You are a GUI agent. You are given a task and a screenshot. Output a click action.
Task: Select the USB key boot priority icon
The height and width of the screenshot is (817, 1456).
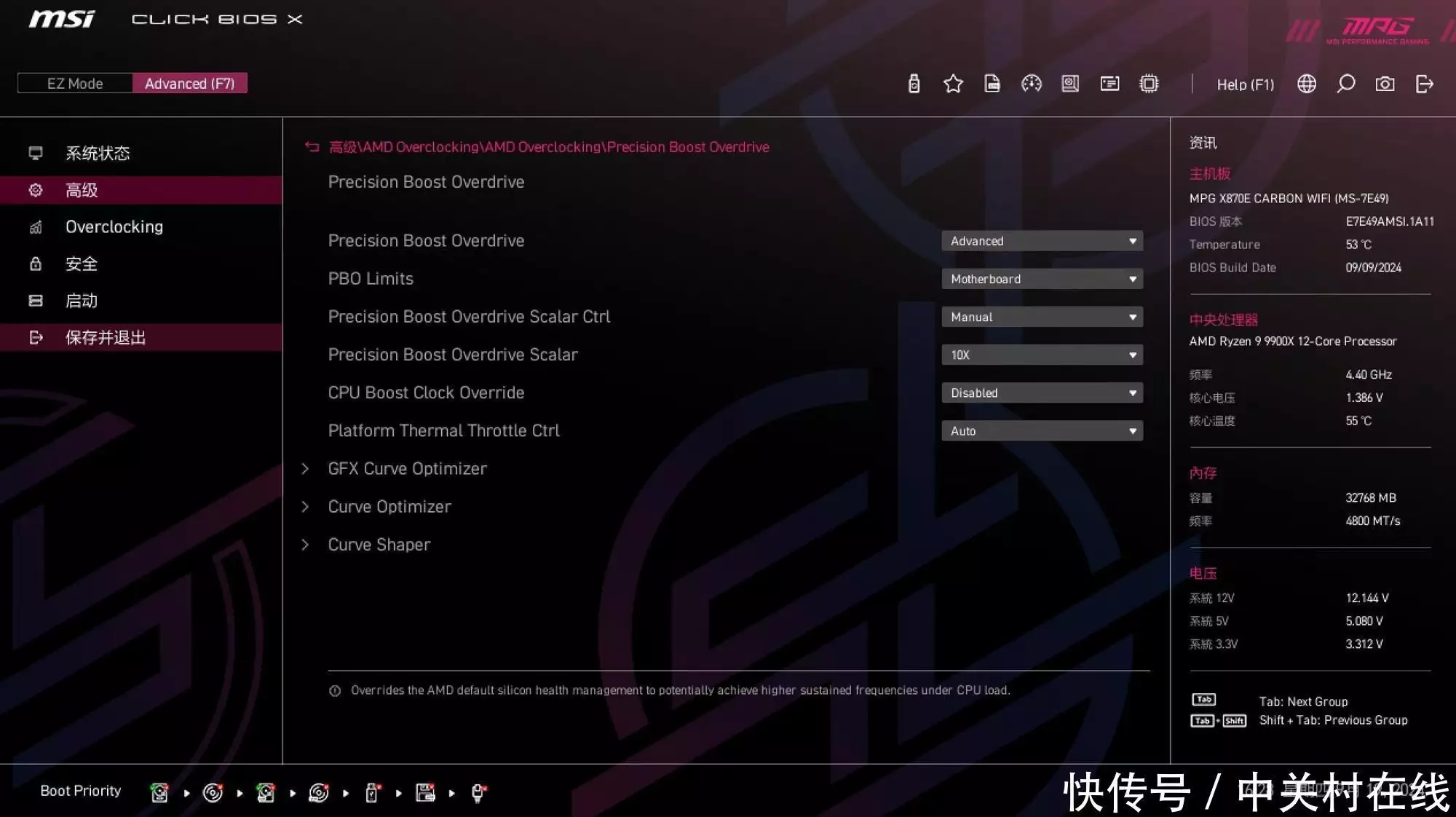coord(372,792)
